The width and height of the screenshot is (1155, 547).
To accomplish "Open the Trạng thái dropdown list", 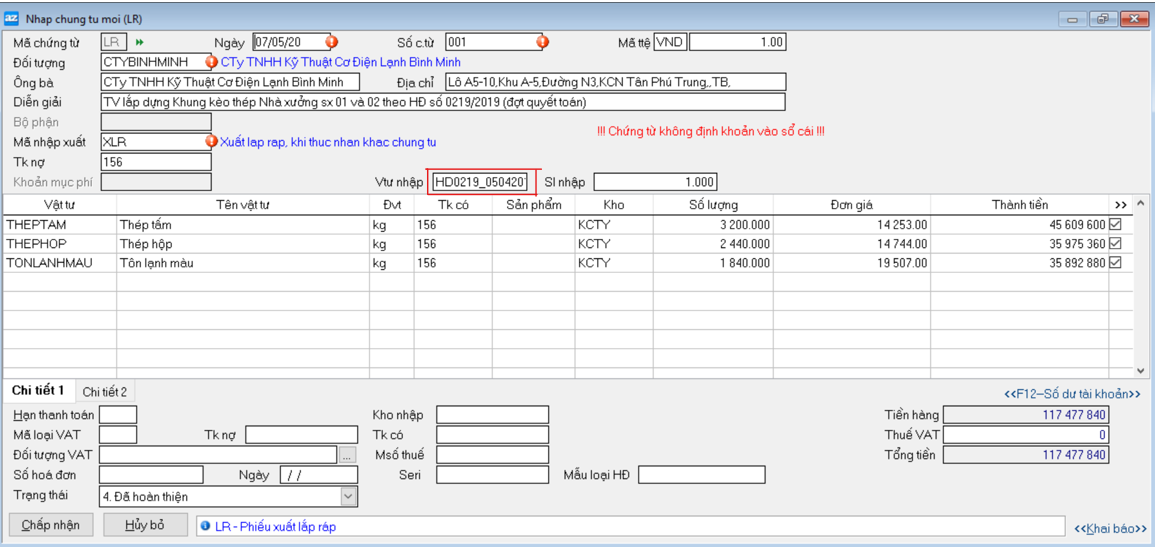I will 348,496.
